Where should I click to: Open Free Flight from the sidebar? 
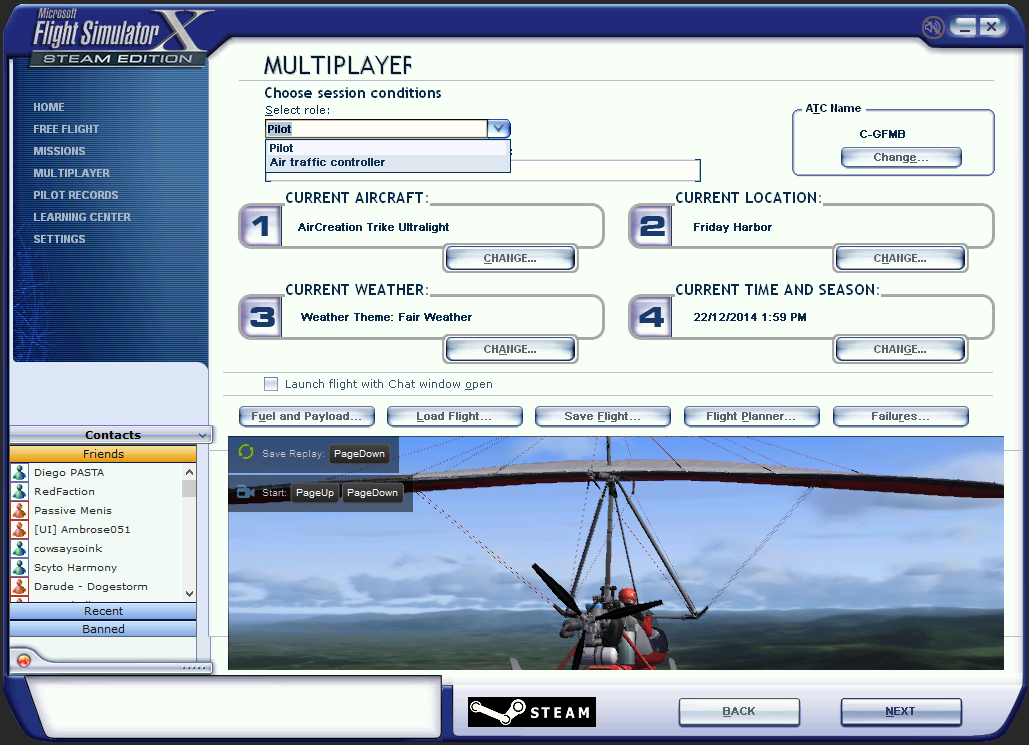(66, 129)
